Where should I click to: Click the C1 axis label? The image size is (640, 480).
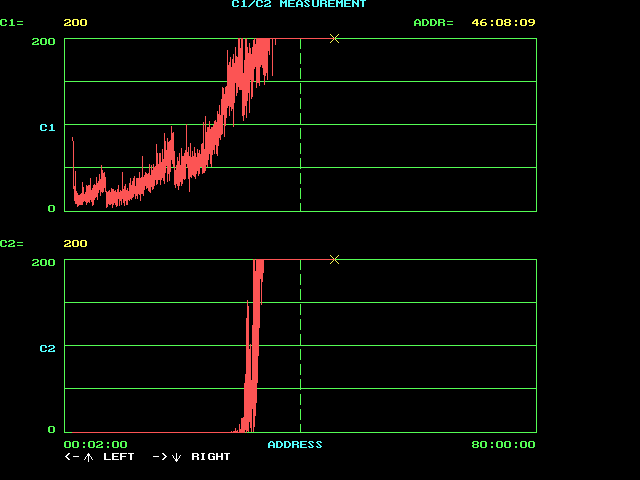tap(47, 128)
